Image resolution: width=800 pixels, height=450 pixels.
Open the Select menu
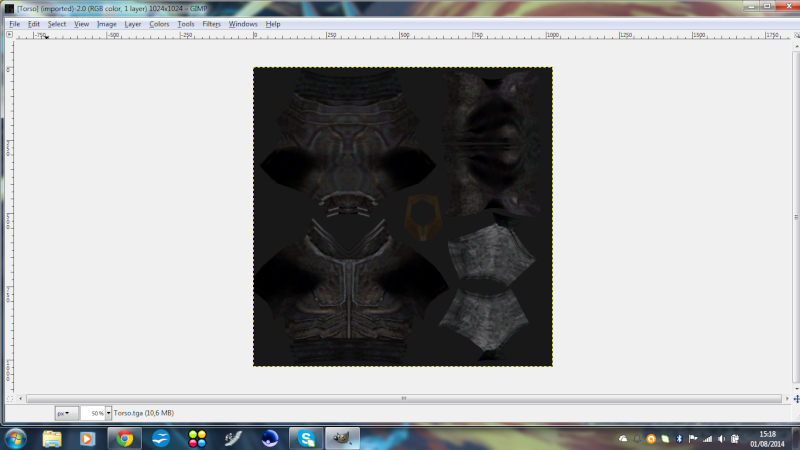point(57,24)
